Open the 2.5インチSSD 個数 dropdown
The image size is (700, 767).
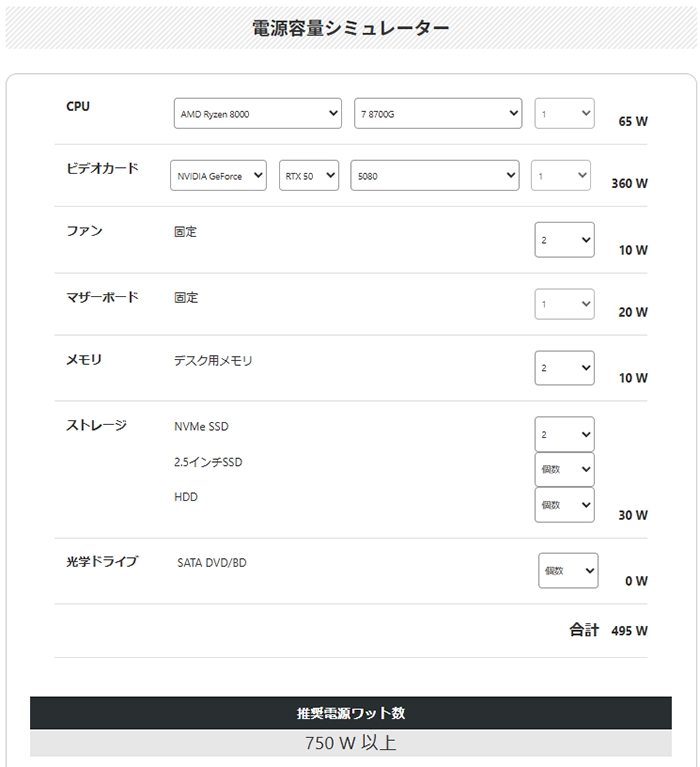(564, 470)
